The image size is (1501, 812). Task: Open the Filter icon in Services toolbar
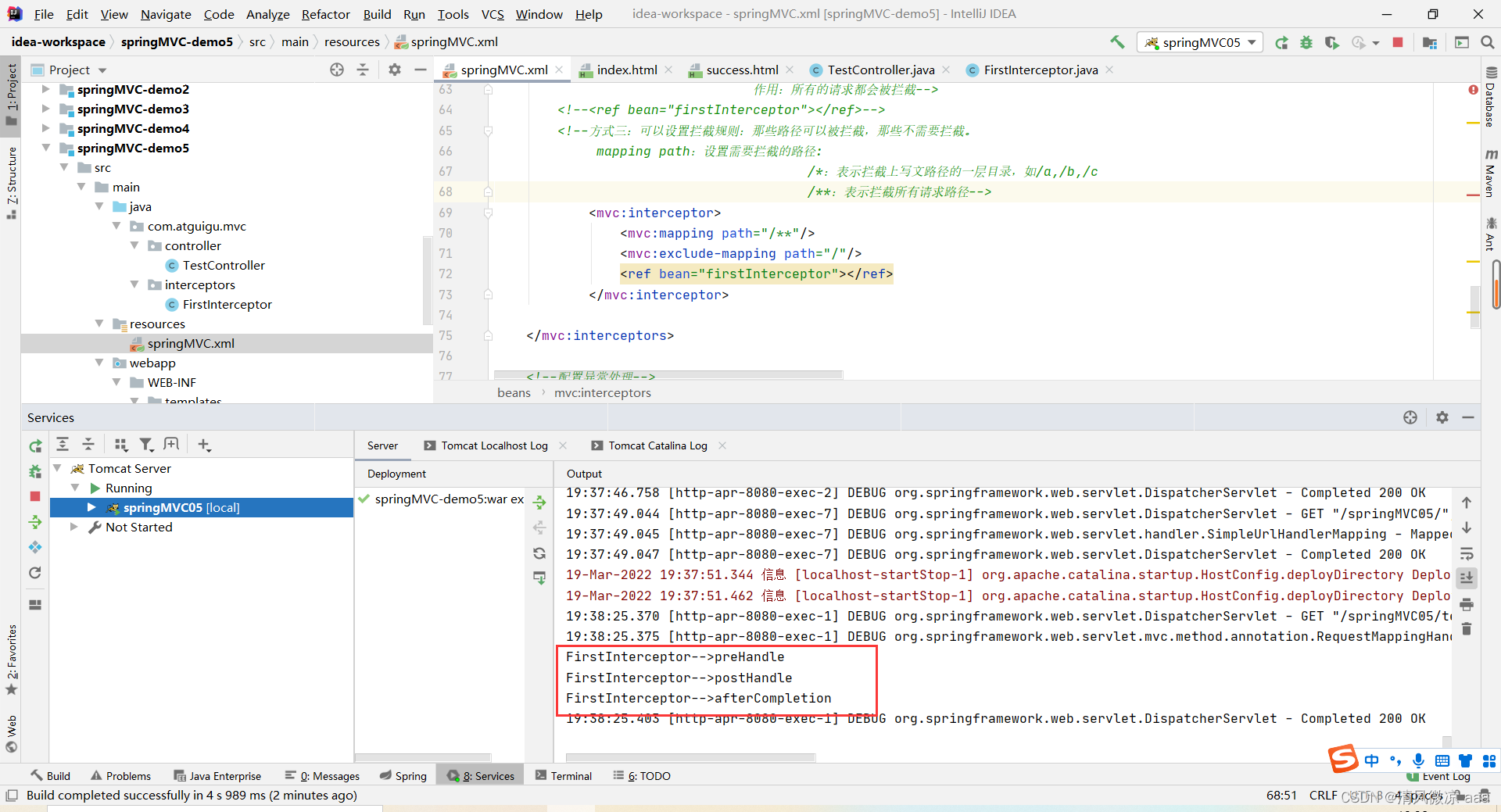click(146, 445)
